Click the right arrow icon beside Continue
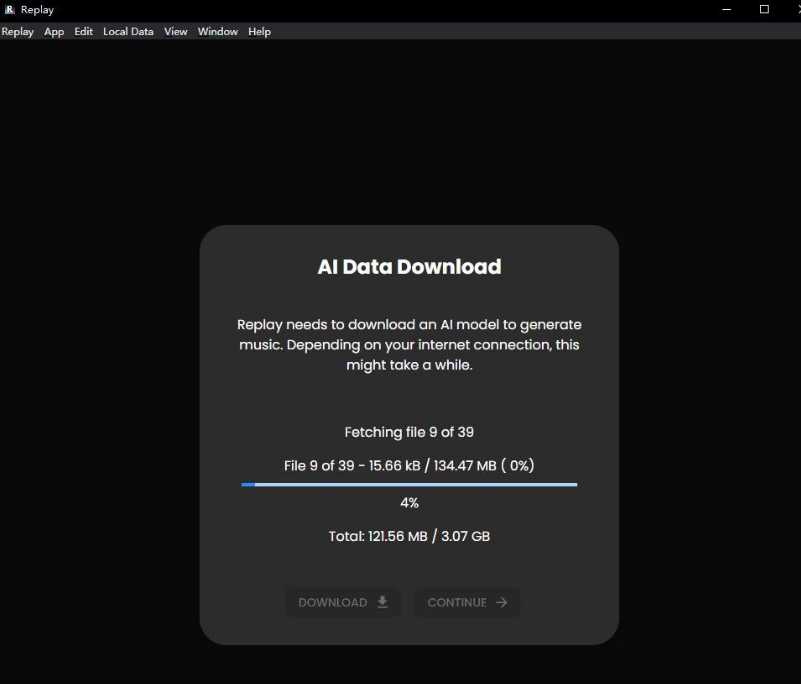Image resolution: width=801 pixels, height=684 pixels. 502,602
